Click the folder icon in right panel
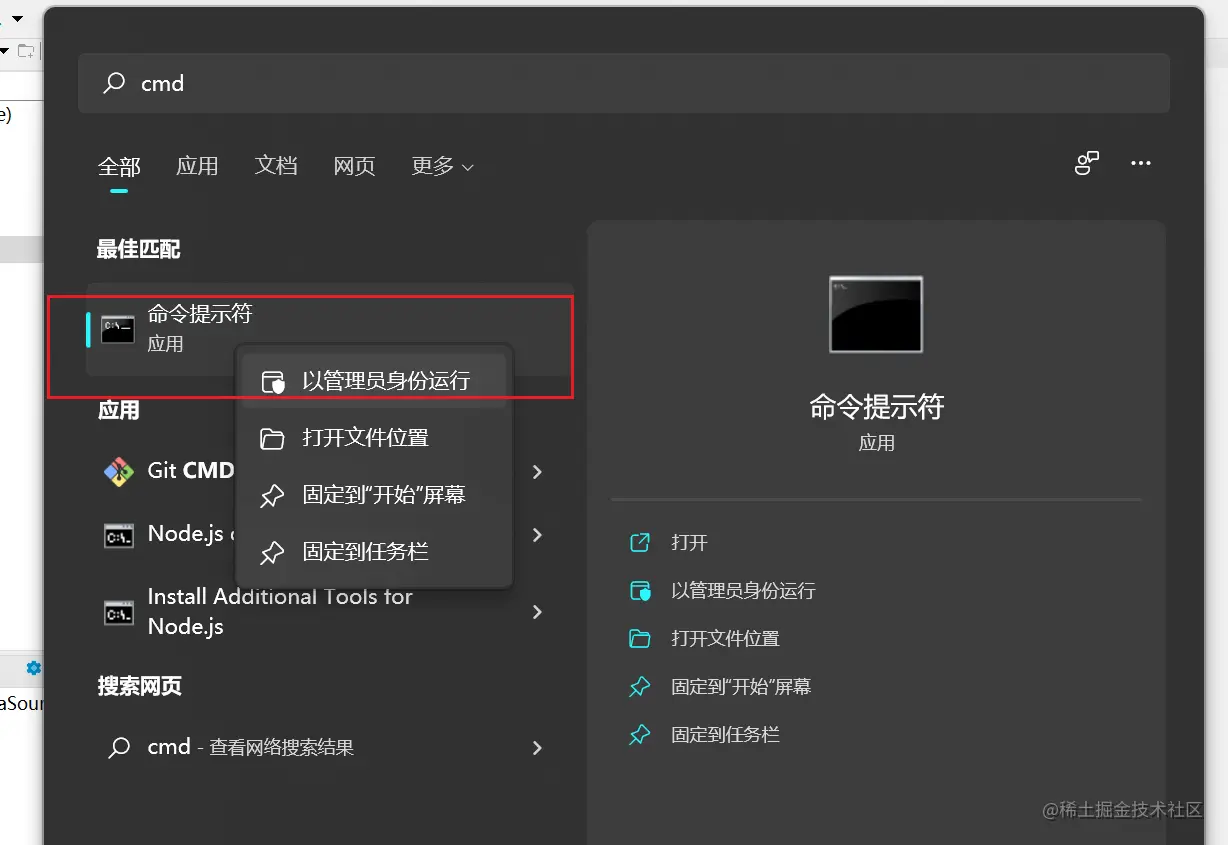 (x=640, y=638)
